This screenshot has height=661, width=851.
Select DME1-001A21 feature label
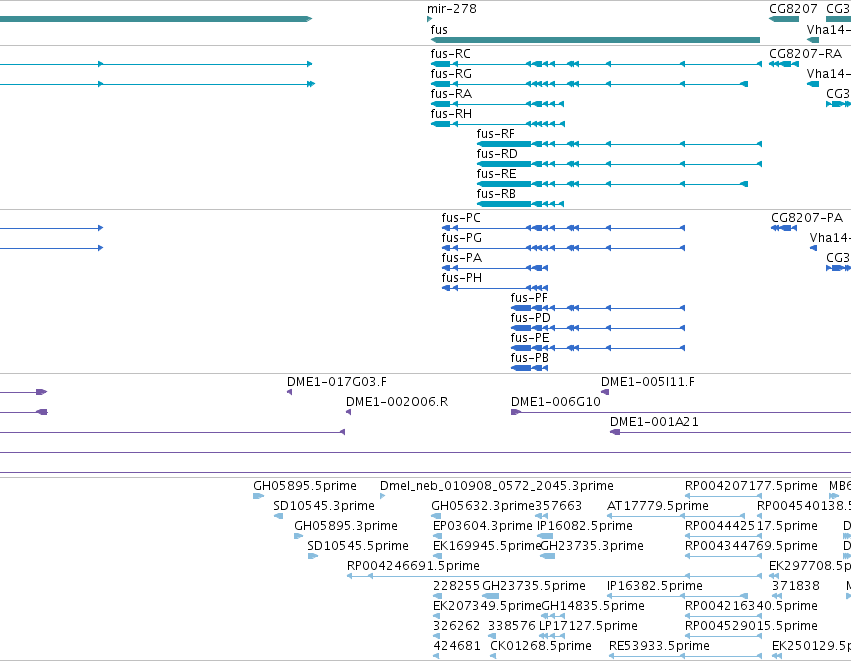click(654, 422)
